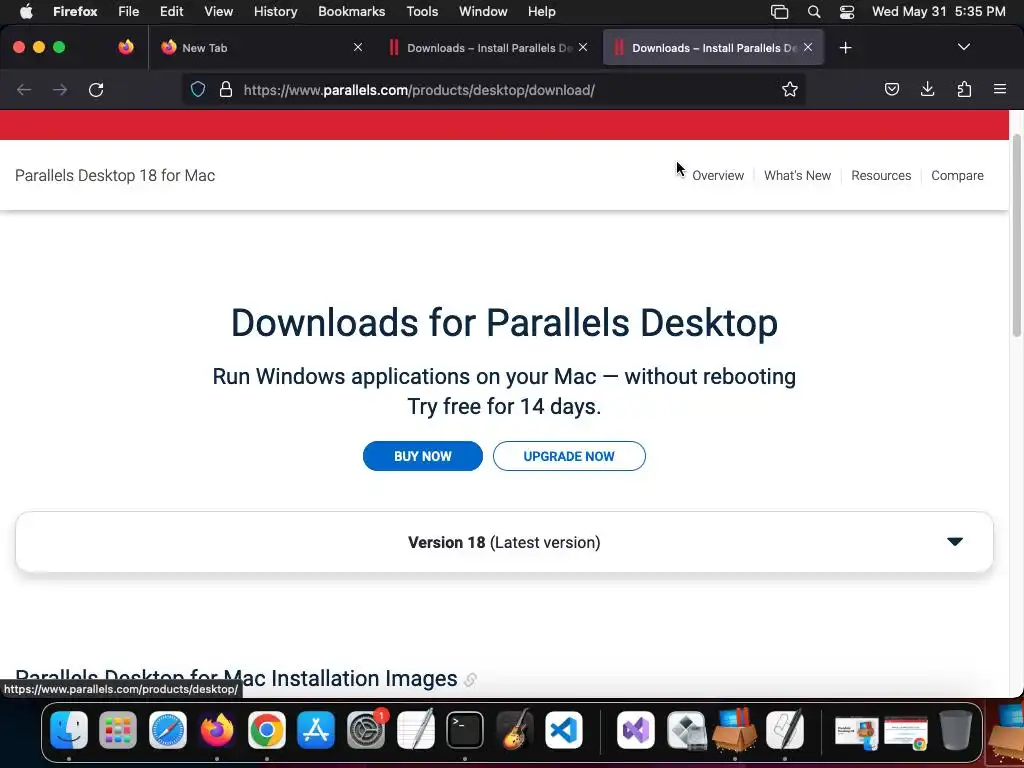Open the Firefox hamburger application menu

(x=1000, y=89)
